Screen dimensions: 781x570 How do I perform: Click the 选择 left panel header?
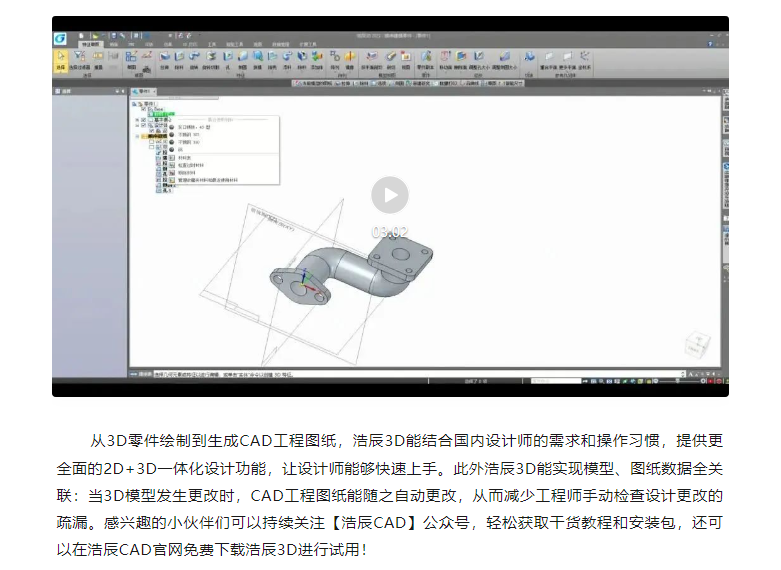tap(90, 91)
